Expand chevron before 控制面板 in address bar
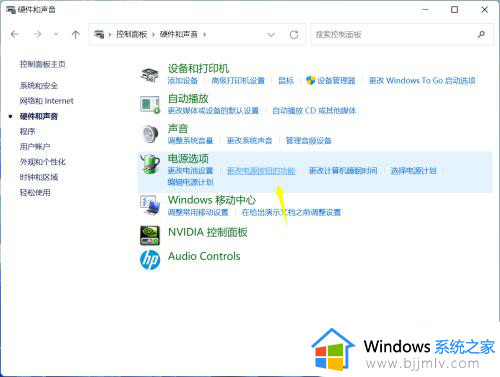Screen dimensions: 500x377 pos(110,34)
